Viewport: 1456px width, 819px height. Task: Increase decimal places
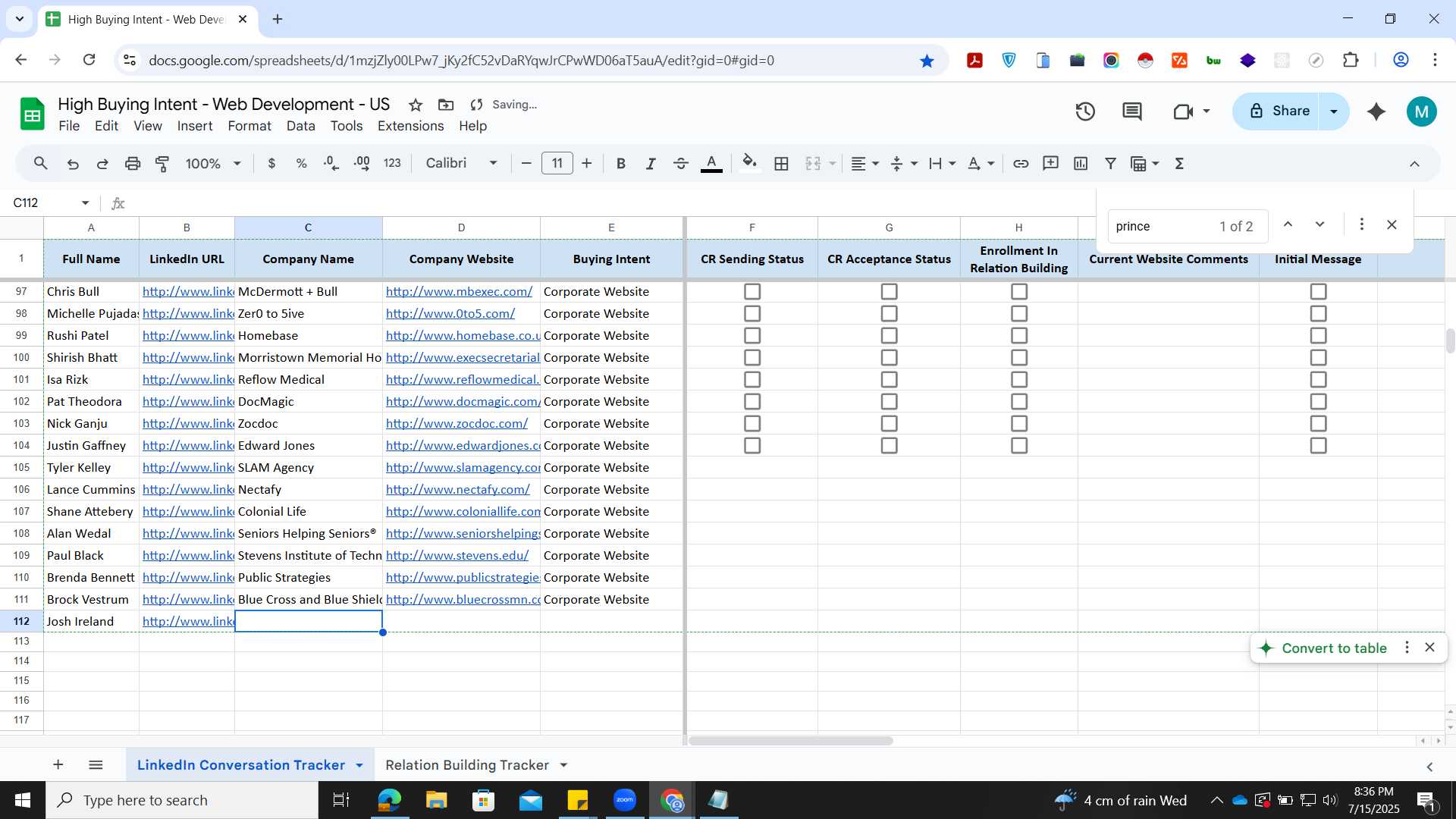click(362, 164)
